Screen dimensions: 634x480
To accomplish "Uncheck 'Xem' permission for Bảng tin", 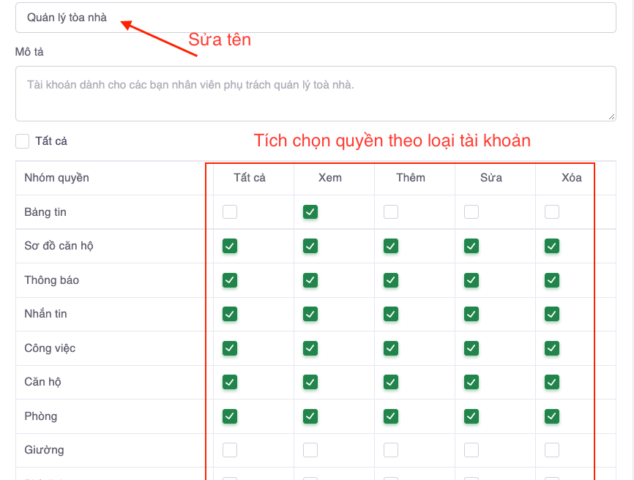I will (x=310, y=212).
